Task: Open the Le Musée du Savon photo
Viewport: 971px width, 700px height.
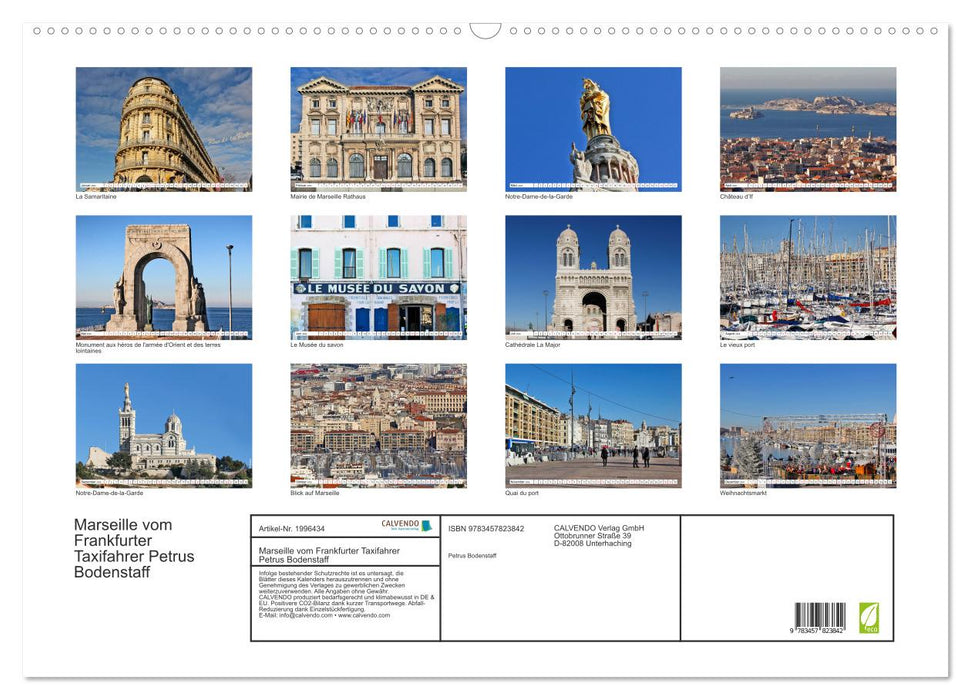Action: pos(378,276)
